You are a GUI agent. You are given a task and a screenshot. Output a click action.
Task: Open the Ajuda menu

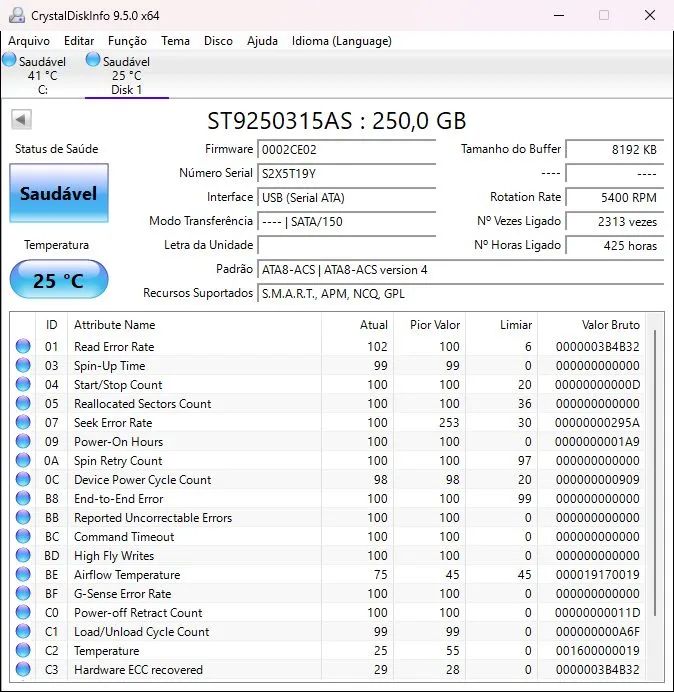(x=262, y=41)
